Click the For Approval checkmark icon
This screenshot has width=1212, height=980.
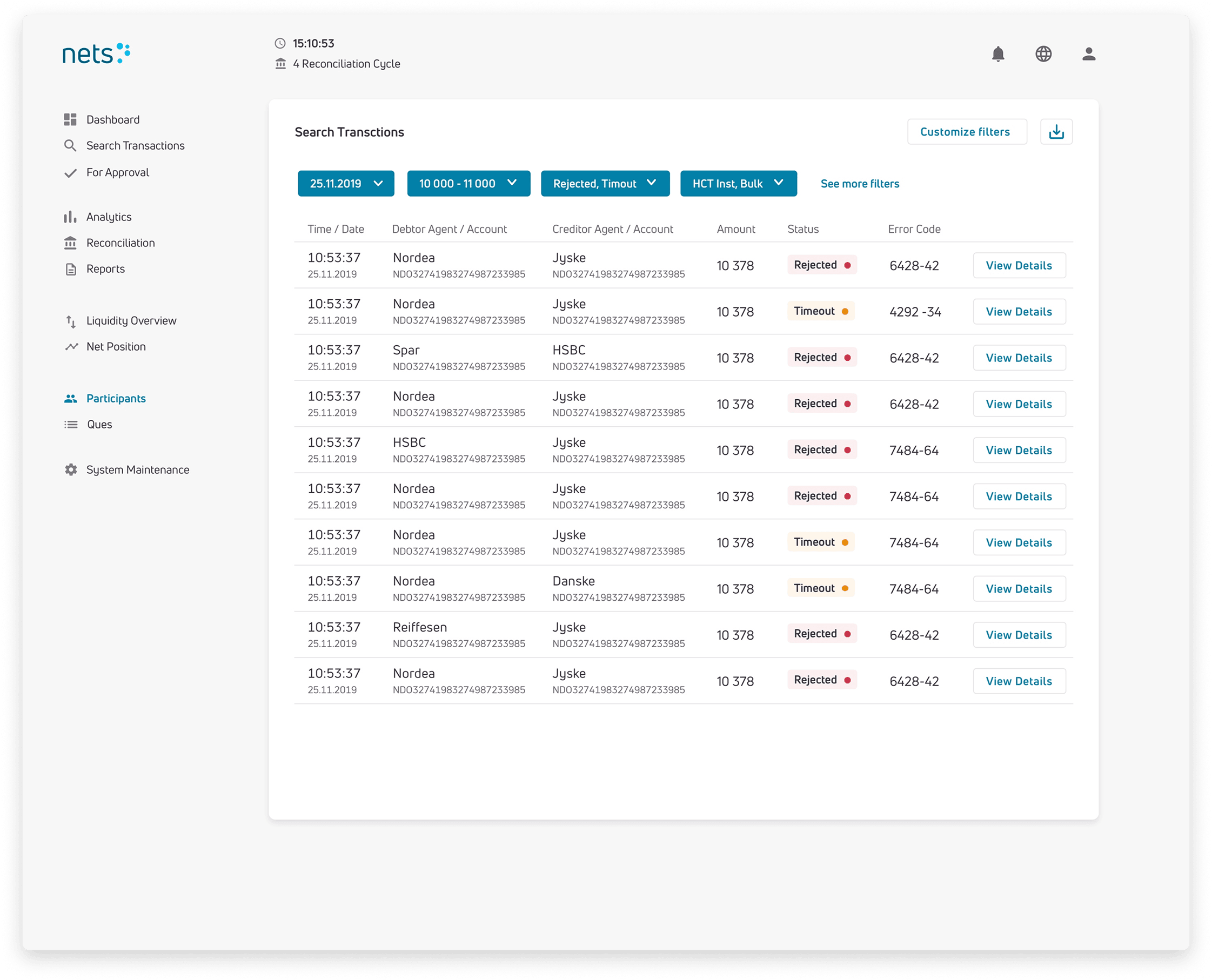click(70, 173)
